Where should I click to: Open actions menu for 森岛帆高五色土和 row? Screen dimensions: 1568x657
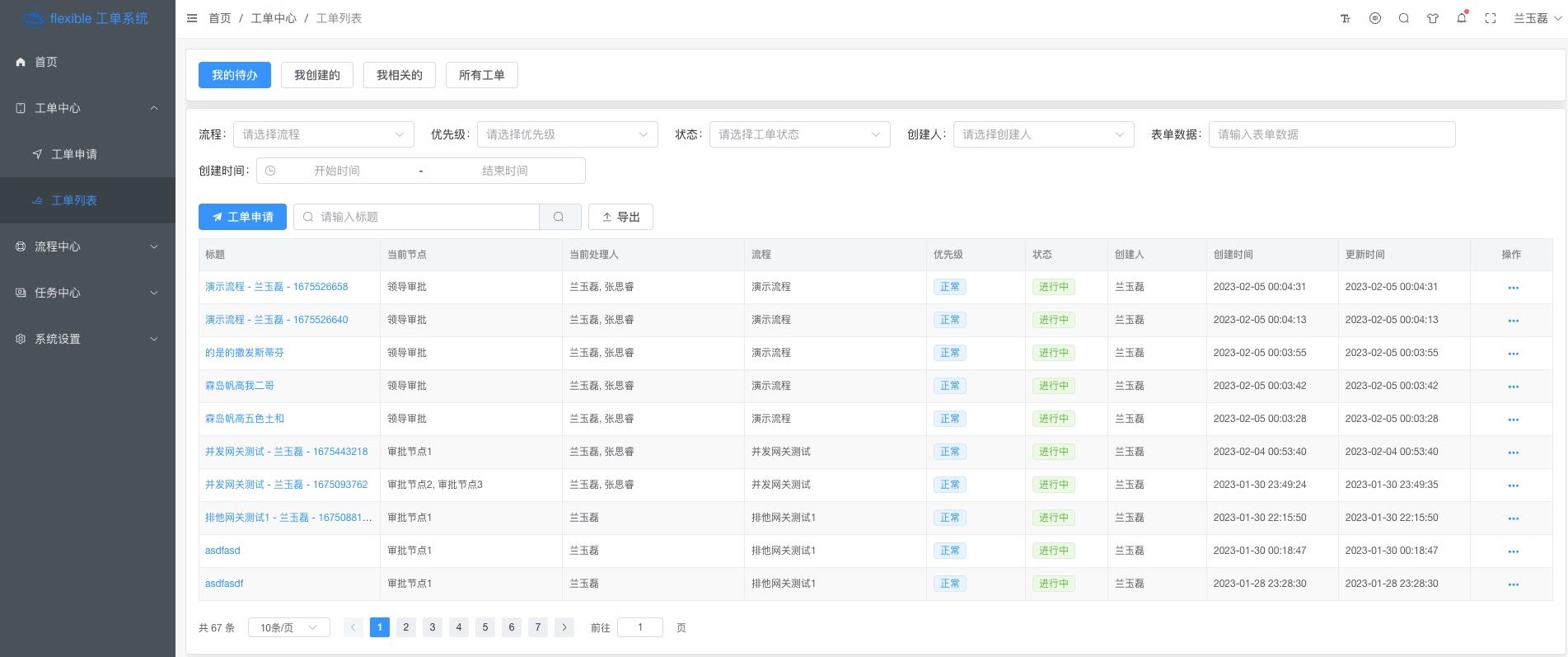click(1513, 420)
